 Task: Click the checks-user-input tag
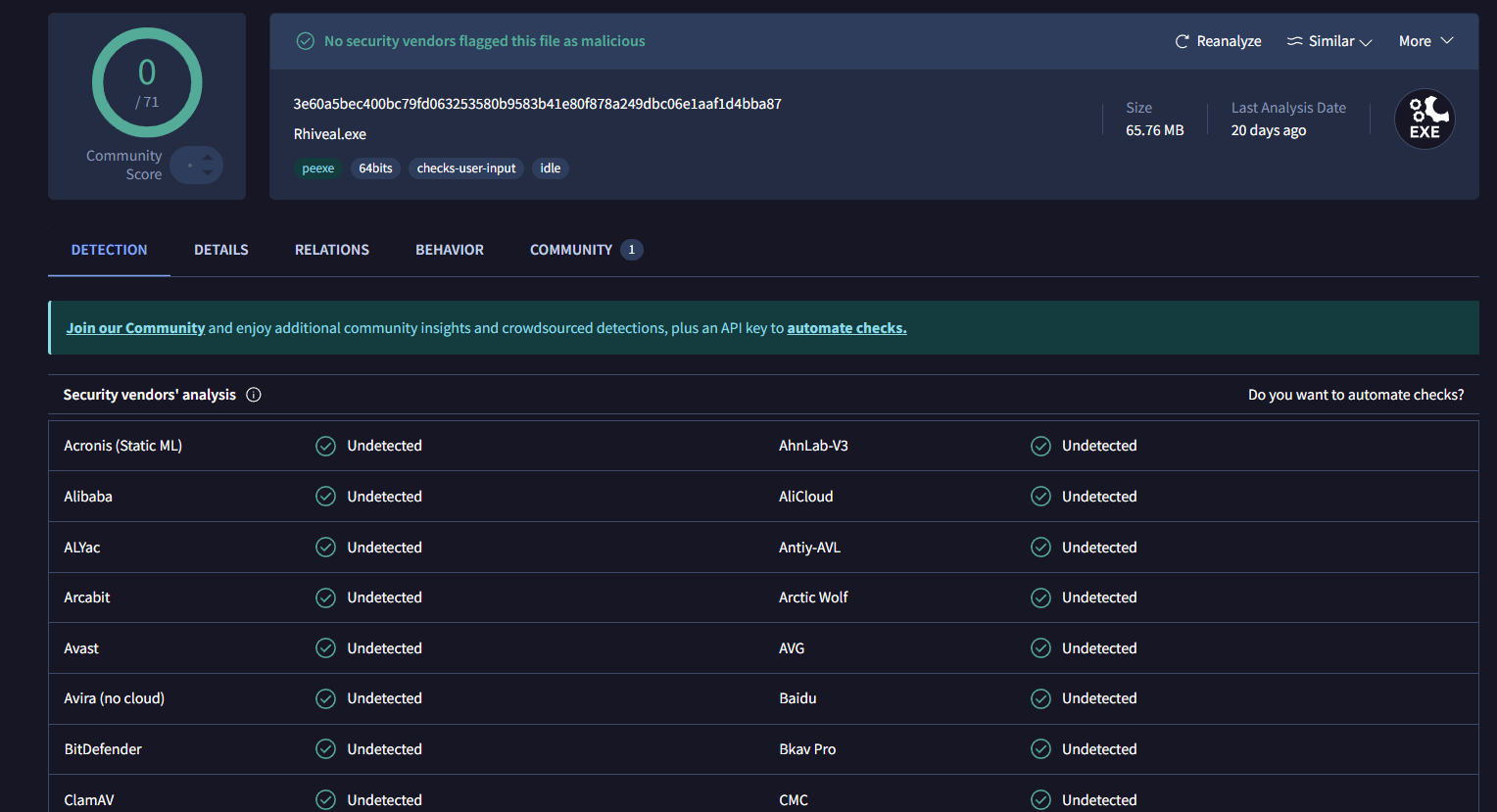(x=466, y=168)
